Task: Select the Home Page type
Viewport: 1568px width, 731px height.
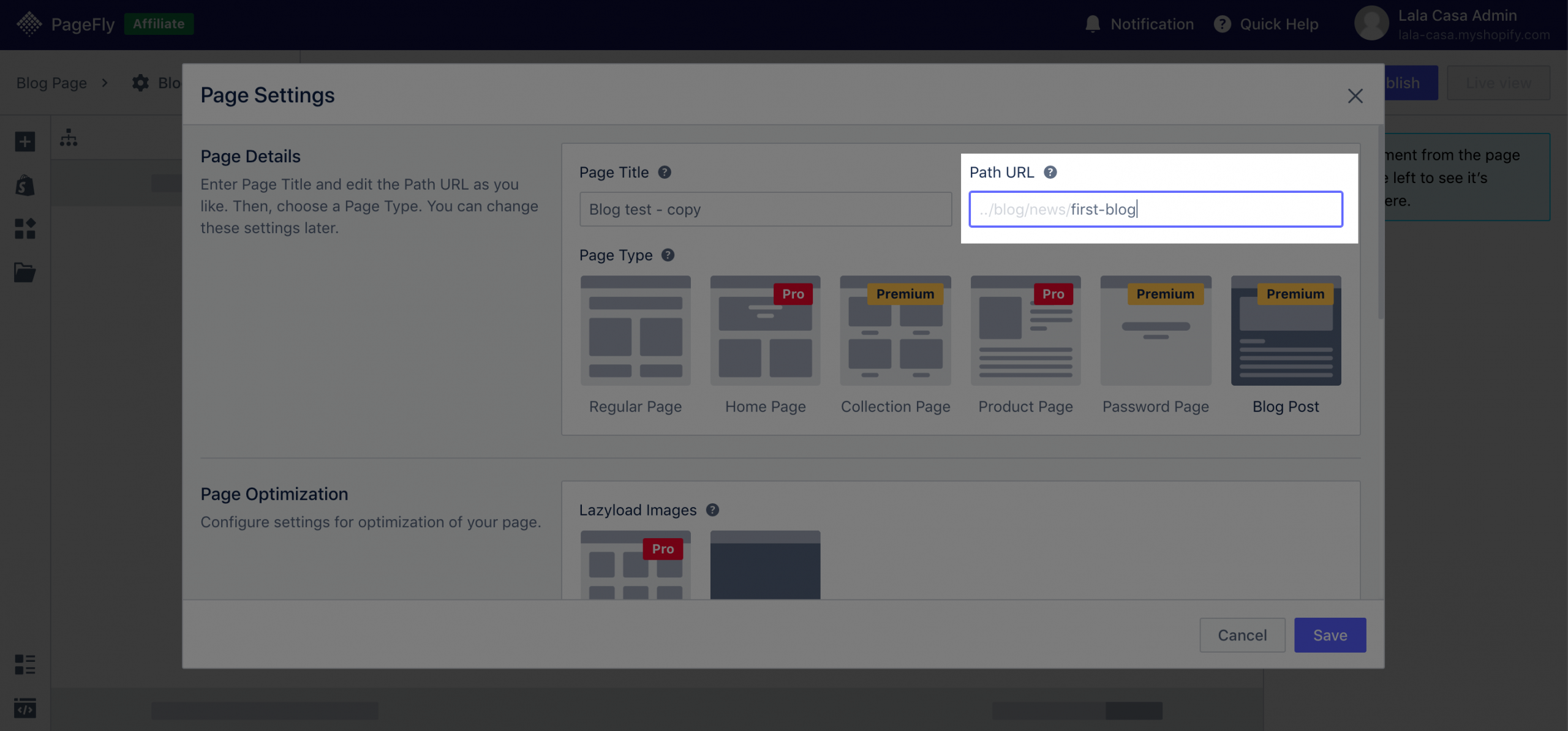Action: click(x=765, y=345)
